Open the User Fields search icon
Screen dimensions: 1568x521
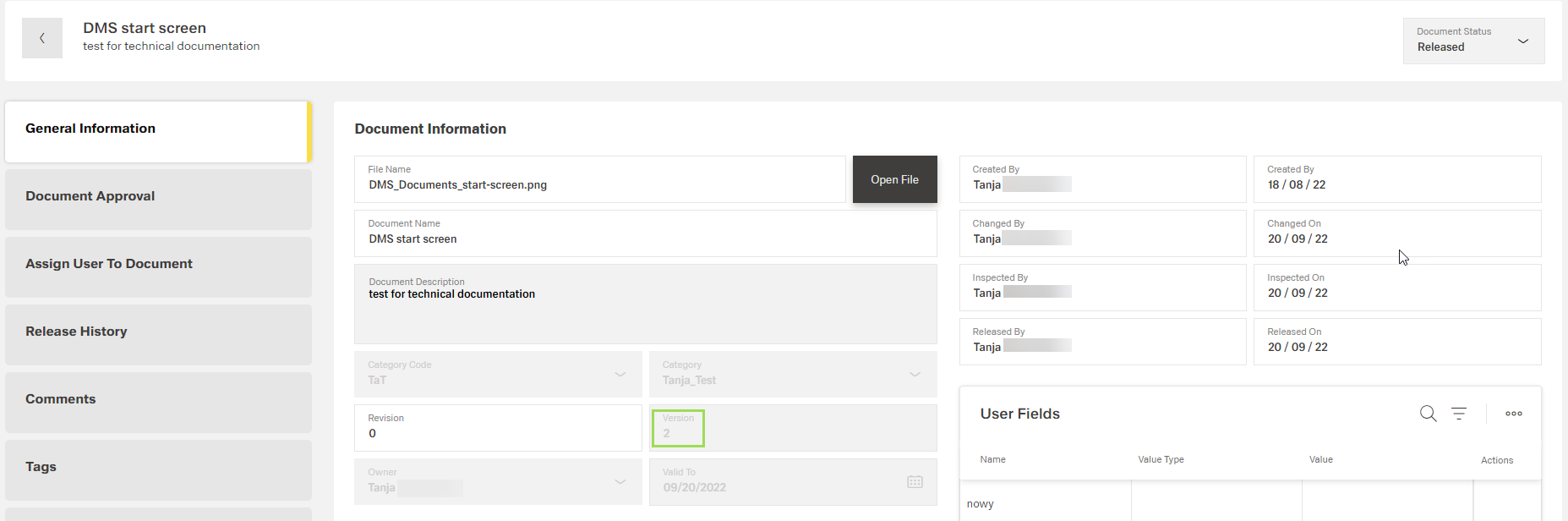(1428, 414)
